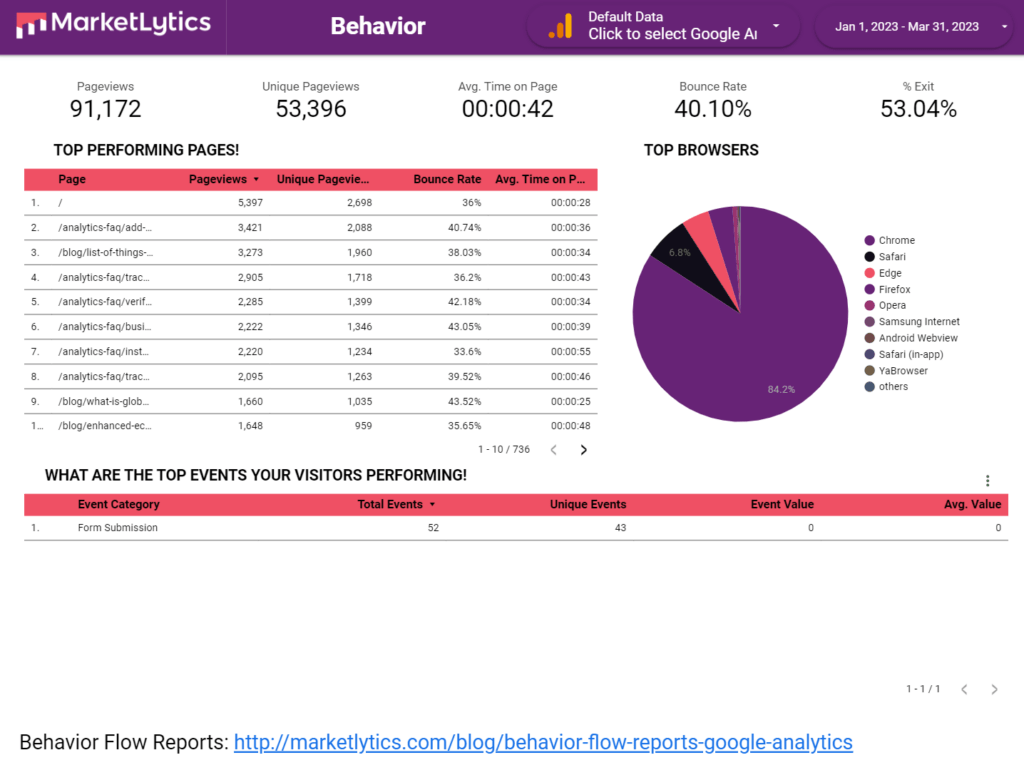Click previous page arrow in events table
The height and width of the screenshot is (765, 1024).
click(x=964, y=689)
